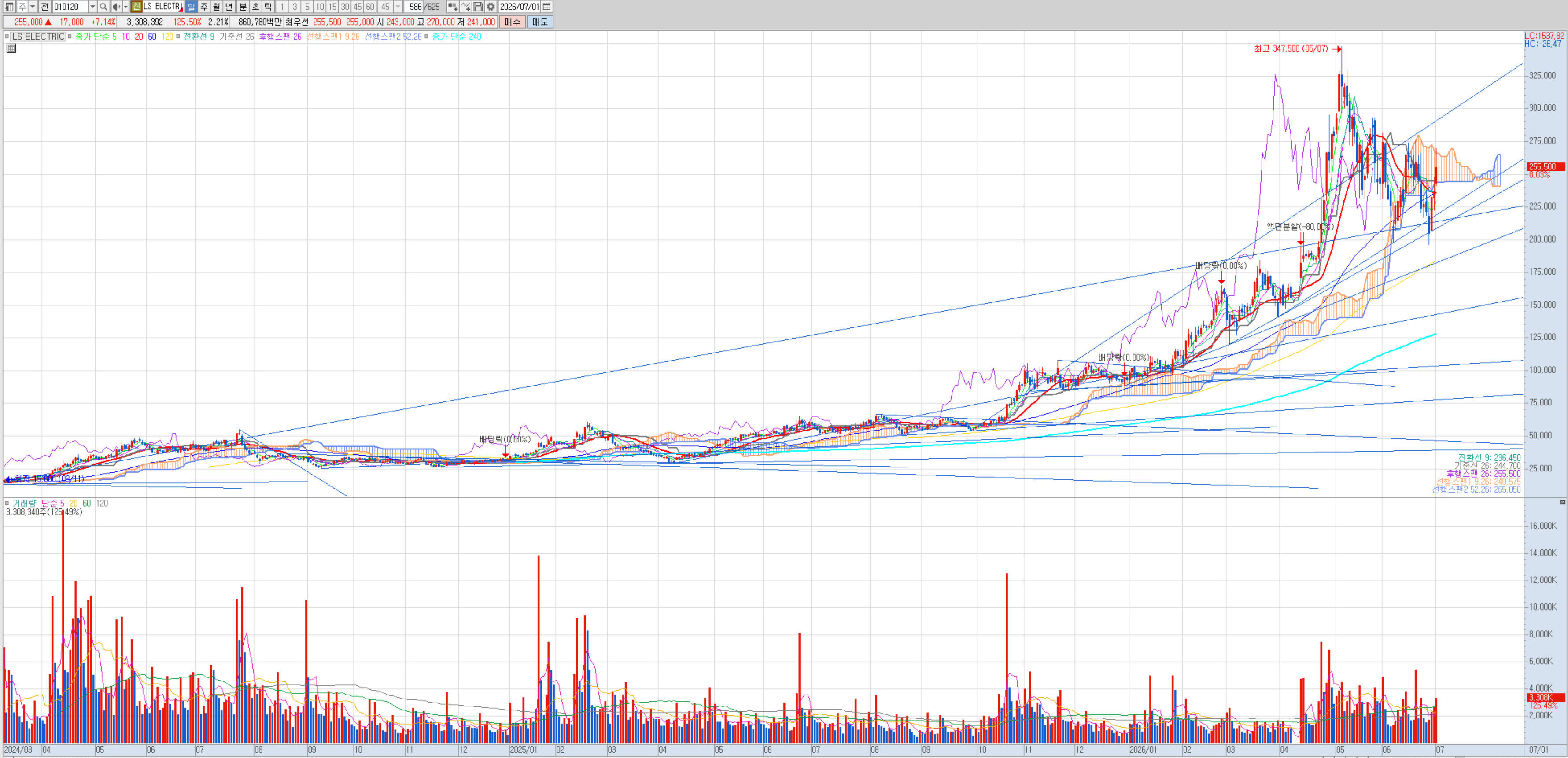1568x758 pixels.
Task: Click the stock code input 010120
Action: (70, 7)
